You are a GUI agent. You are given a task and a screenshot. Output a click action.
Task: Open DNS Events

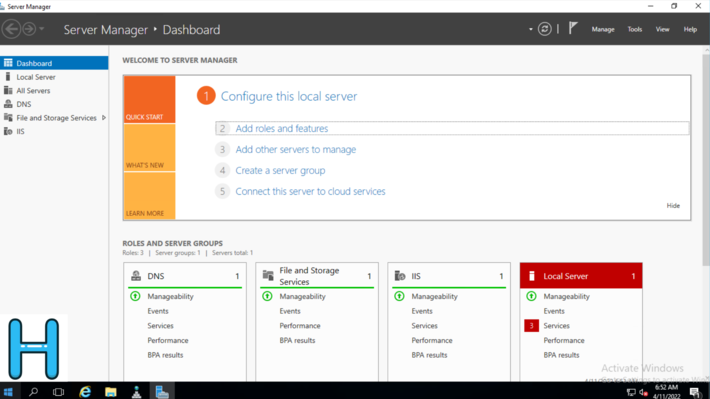158,311
